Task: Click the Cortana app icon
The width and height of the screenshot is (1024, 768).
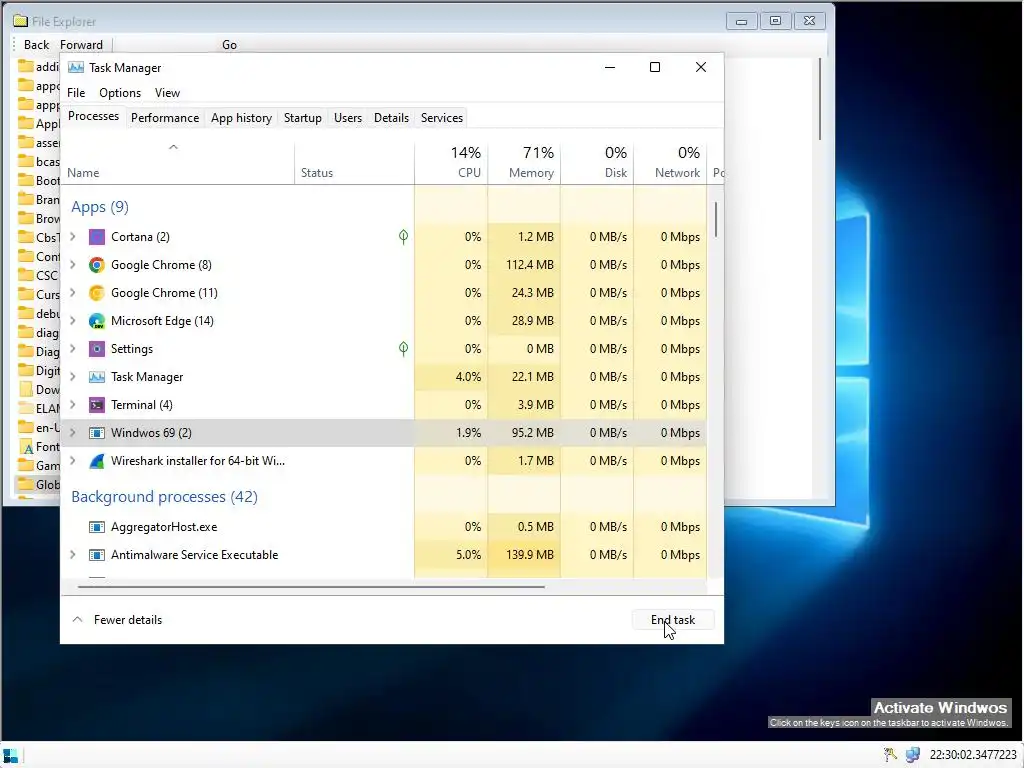Action: tap(97, 237)
